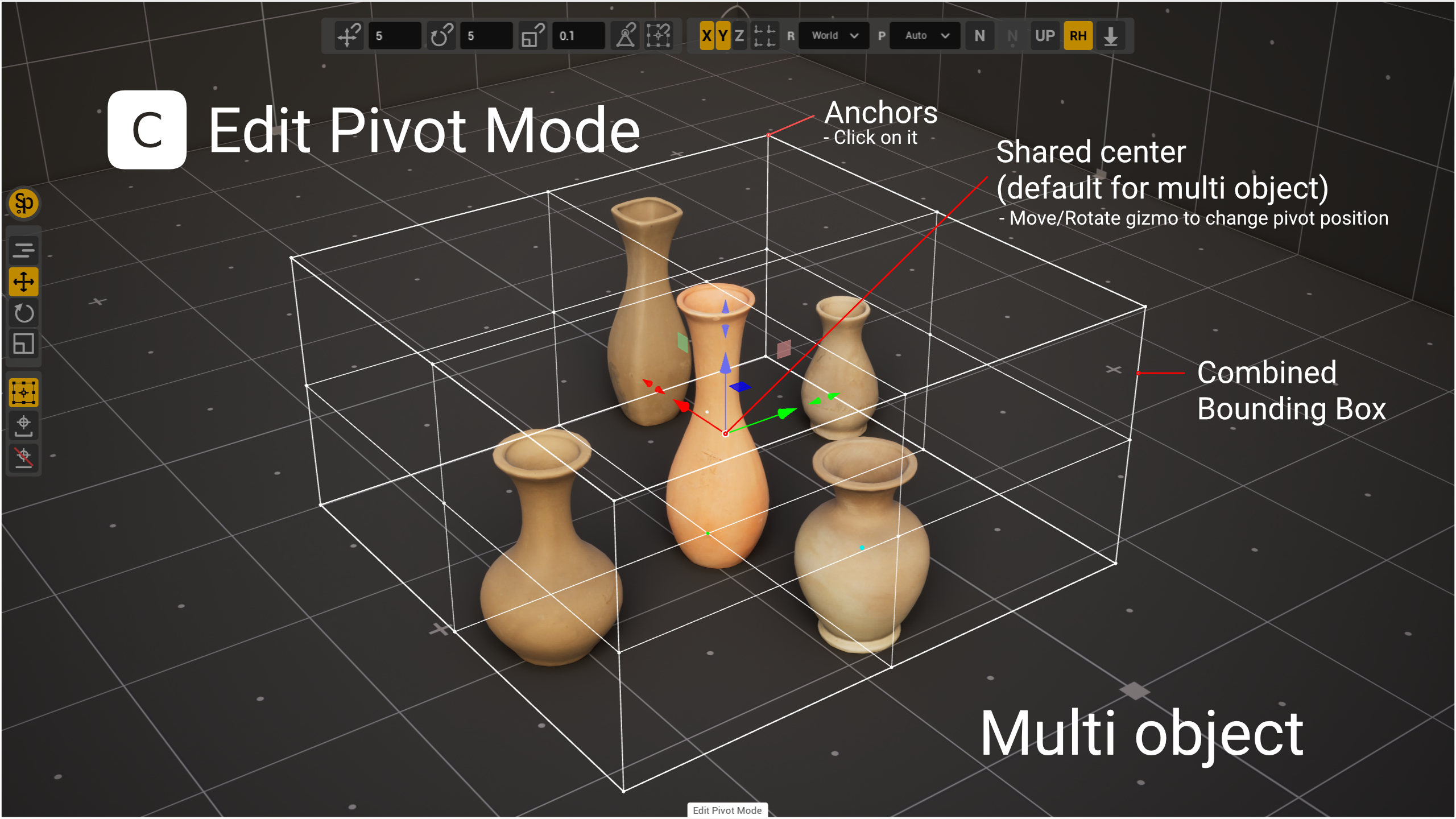Image resolution: width=1456 pixels, height=819 pixels.
Task: Click the reset pivot icon with red slash
Action: 23,457
